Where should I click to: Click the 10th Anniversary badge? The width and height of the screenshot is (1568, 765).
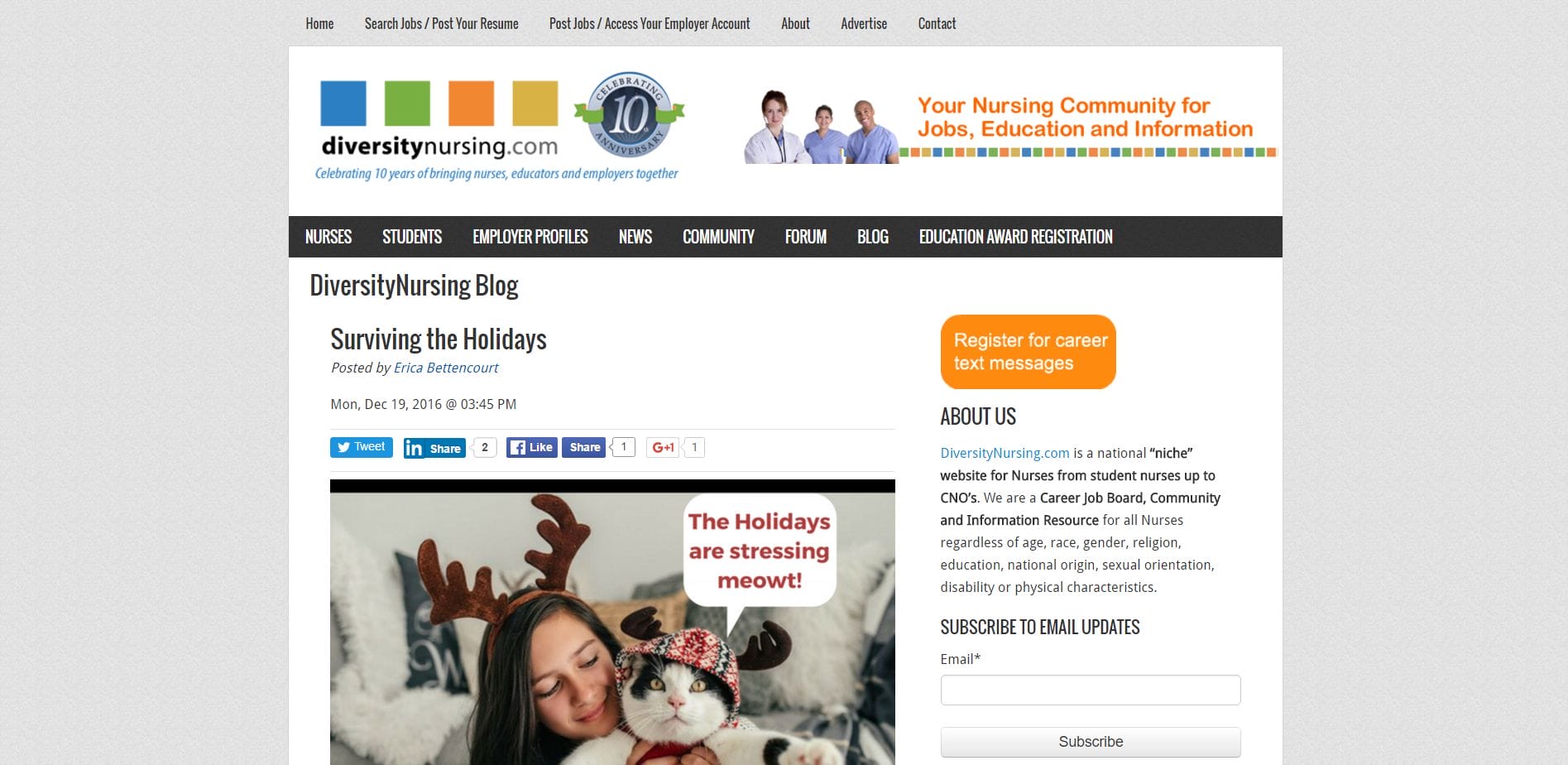click(630, 114)
